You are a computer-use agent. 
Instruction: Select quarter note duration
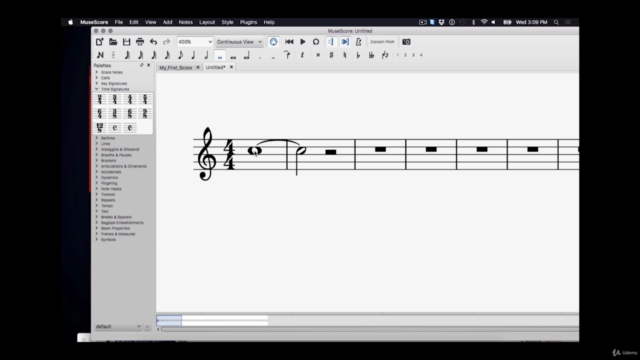tap(193, 55)
